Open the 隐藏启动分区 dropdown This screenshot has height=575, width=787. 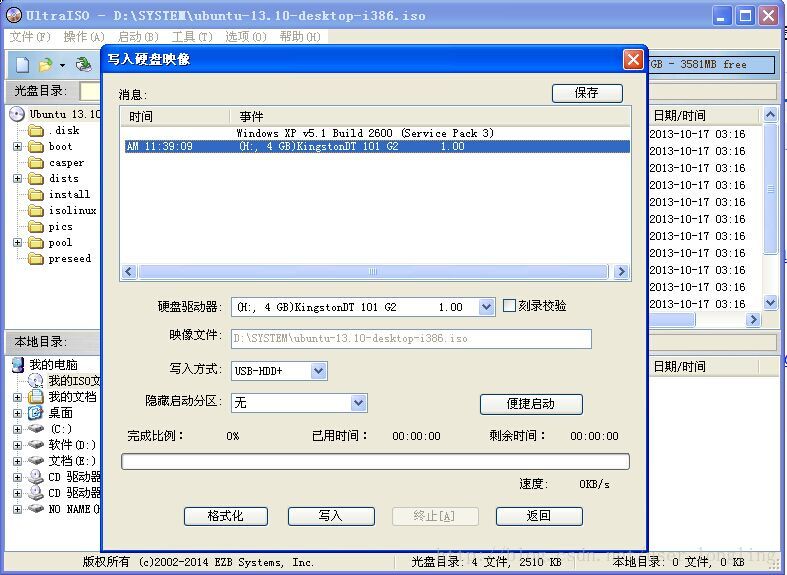coord(358,403)
